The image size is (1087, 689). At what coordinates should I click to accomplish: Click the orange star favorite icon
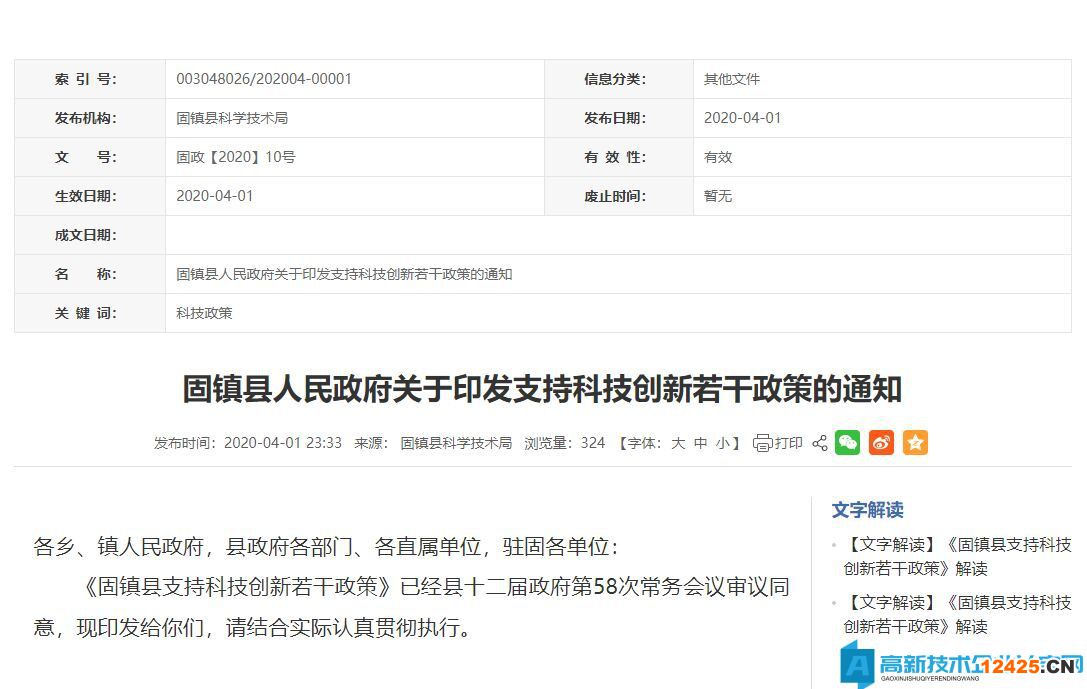click(x=915, y=442)
